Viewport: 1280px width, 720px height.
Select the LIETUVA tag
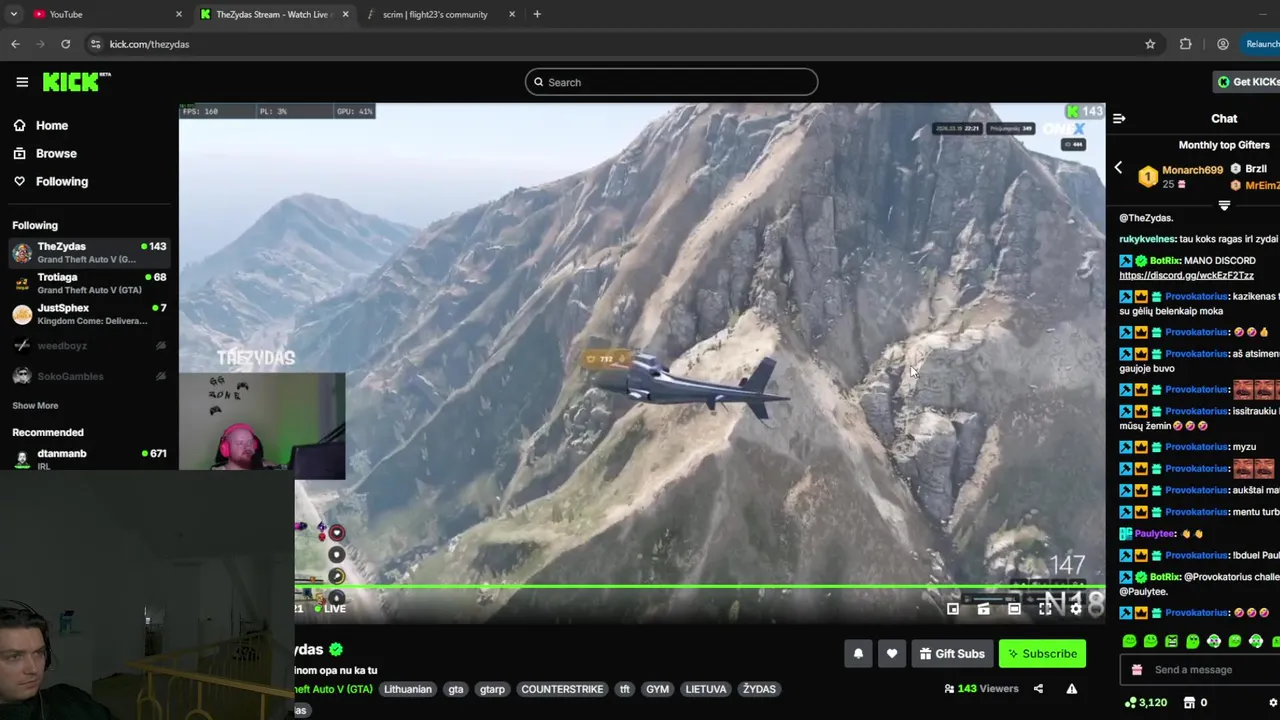(x=706, y=689)
